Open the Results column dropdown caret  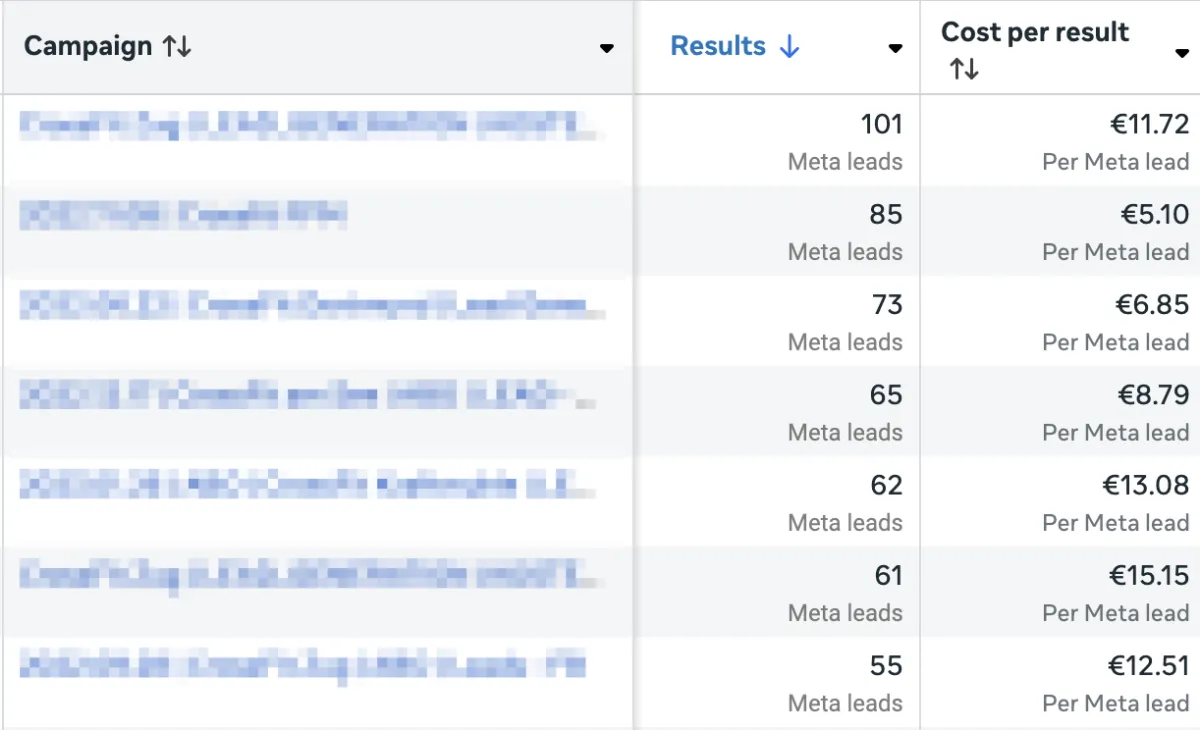pyautogui.click(x=895, y=48)
